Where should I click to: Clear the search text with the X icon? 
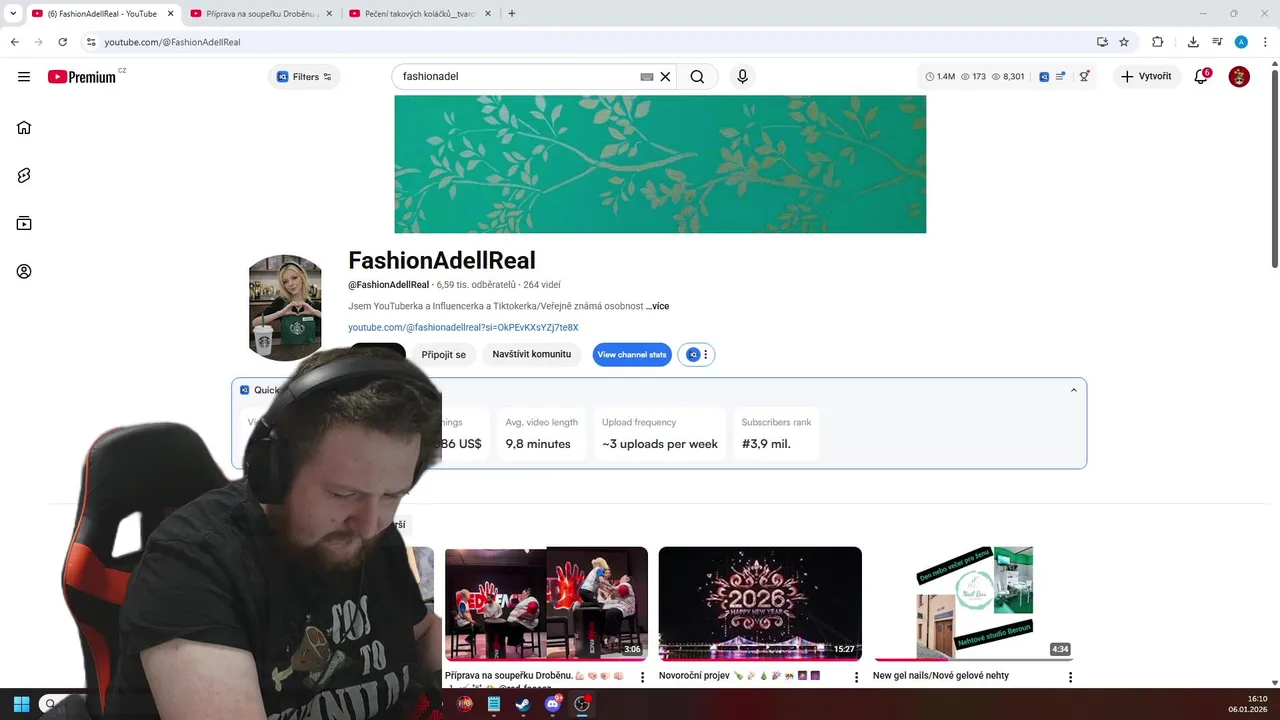tap(665, 77)
